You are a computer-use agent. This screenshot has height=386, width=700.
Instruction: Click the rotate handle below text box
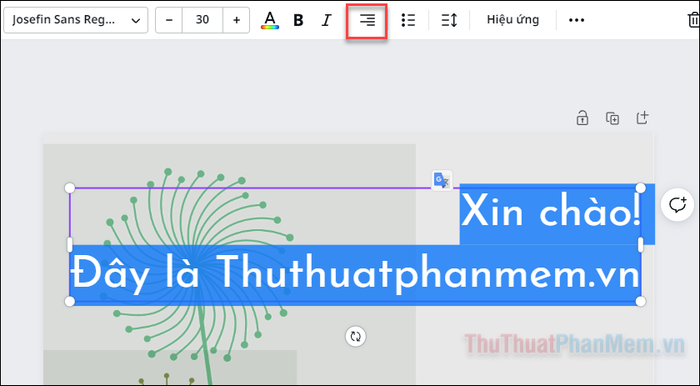355,336
